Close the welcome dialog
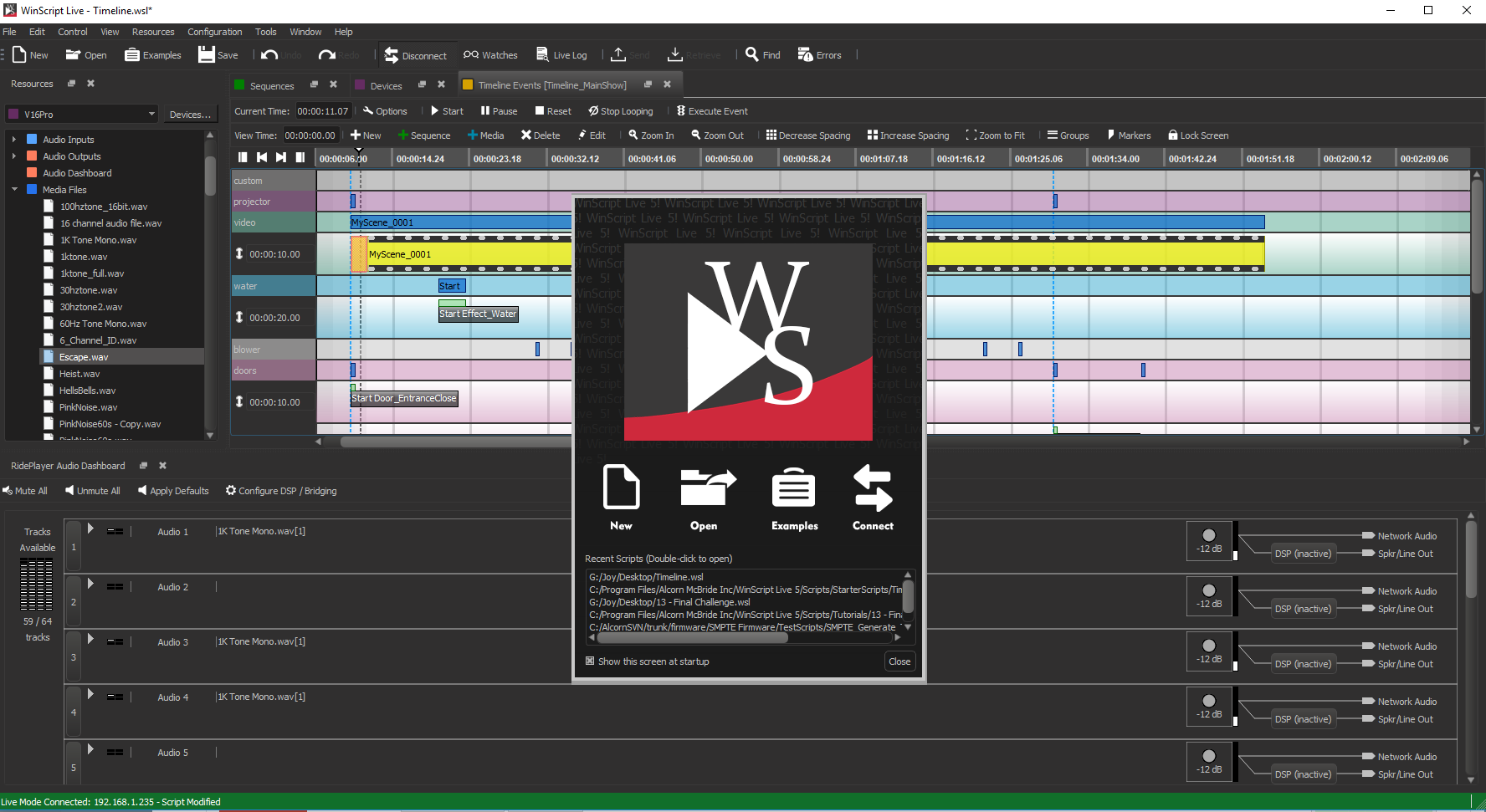Image resolution: width=1486 pixels, height=812 pixels. click(899, 661)
